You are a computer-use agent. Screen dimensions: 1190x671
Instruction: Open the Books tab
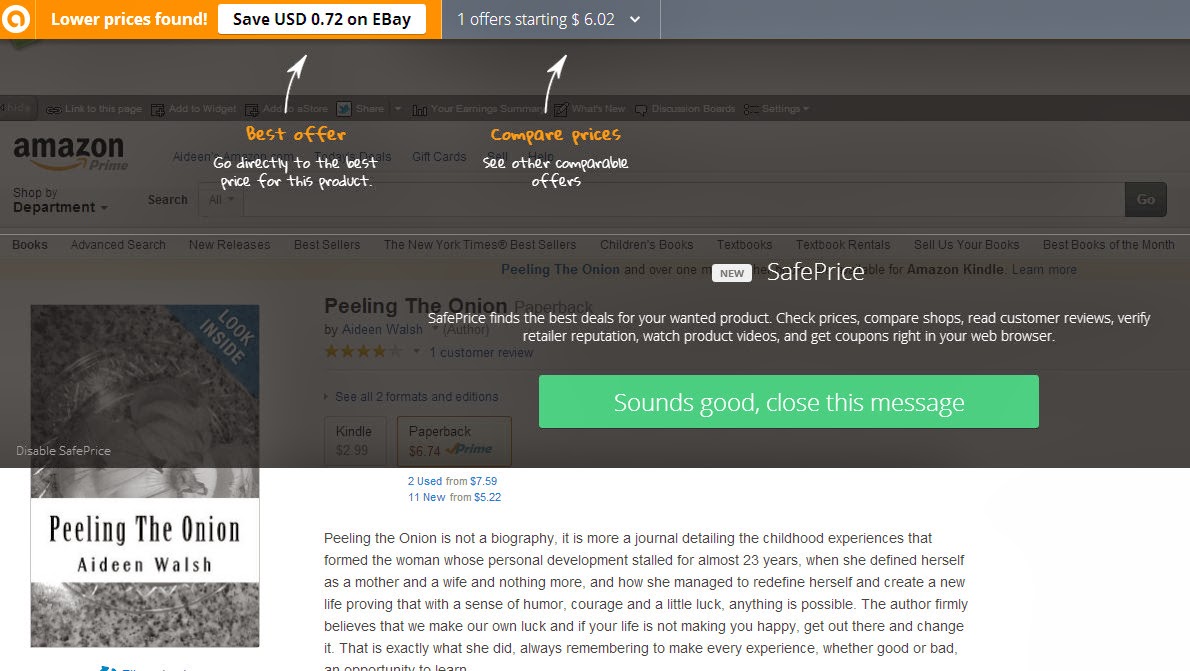click(x=30, y=244)
